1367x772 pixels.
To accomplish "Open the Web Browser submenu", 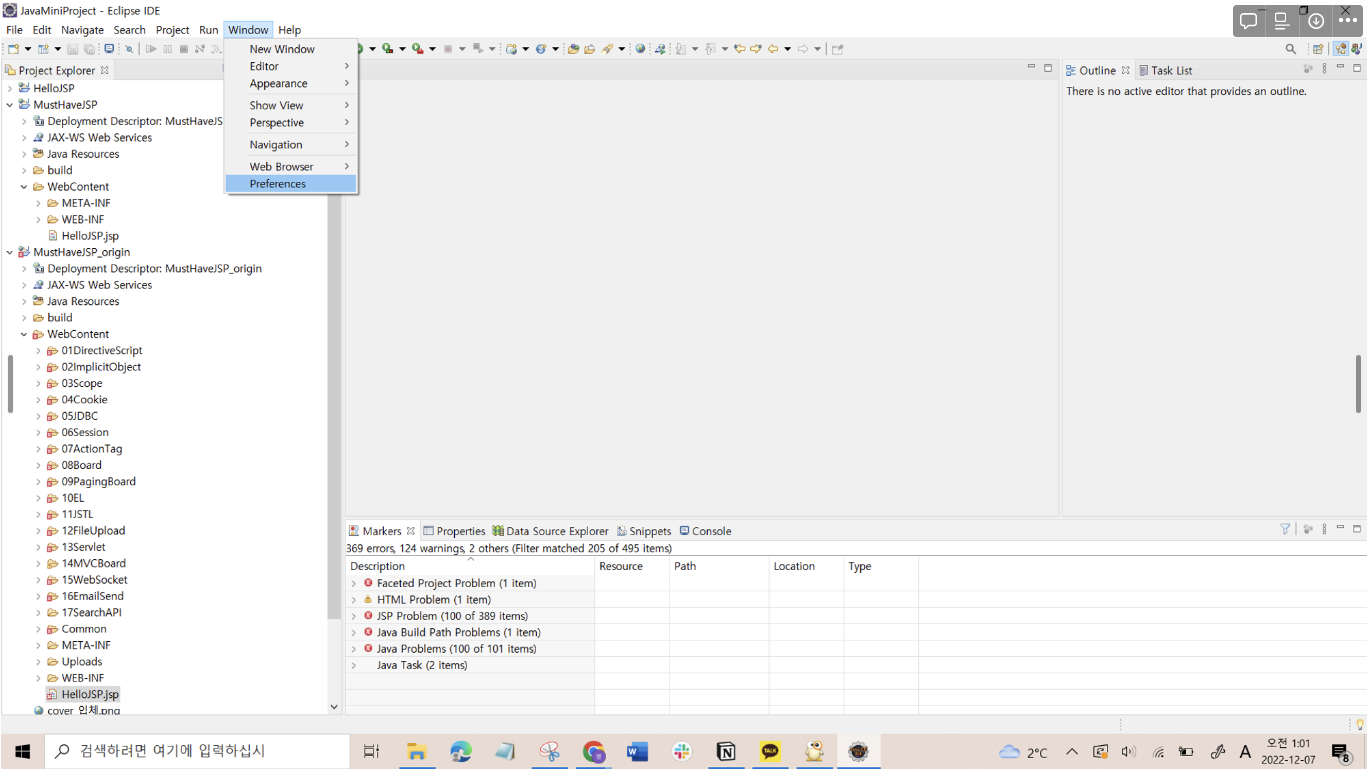I will (x=291, y=167).
